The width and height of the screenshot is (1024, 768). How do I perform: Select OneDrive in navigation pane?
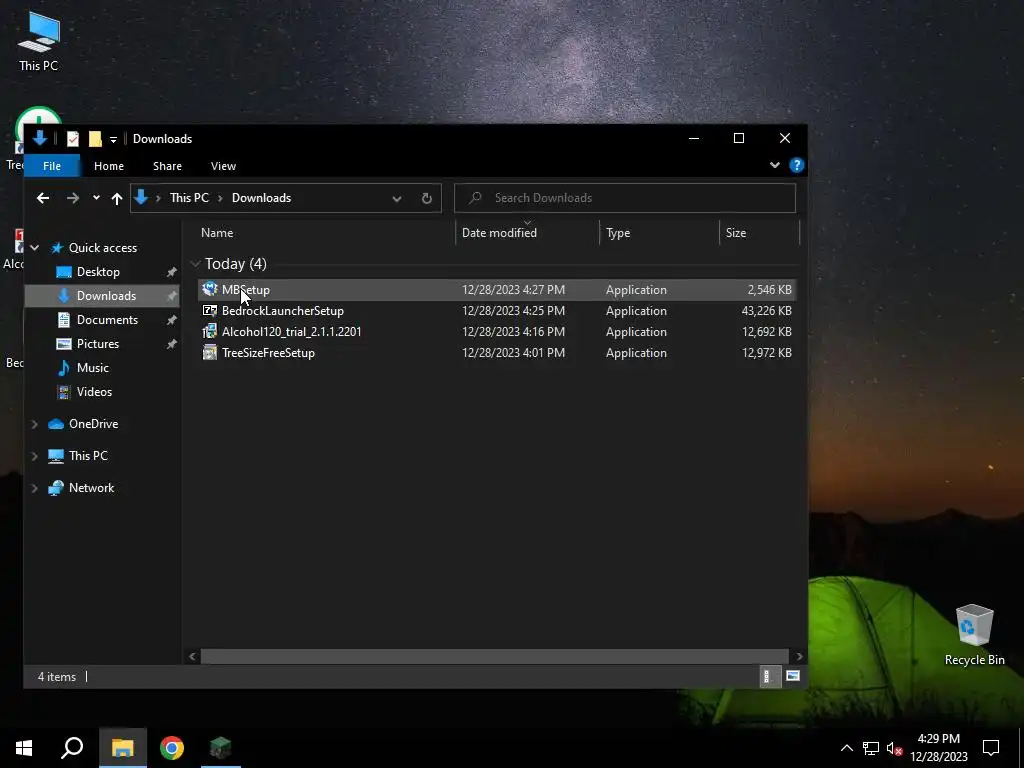(x=93, y=424)
